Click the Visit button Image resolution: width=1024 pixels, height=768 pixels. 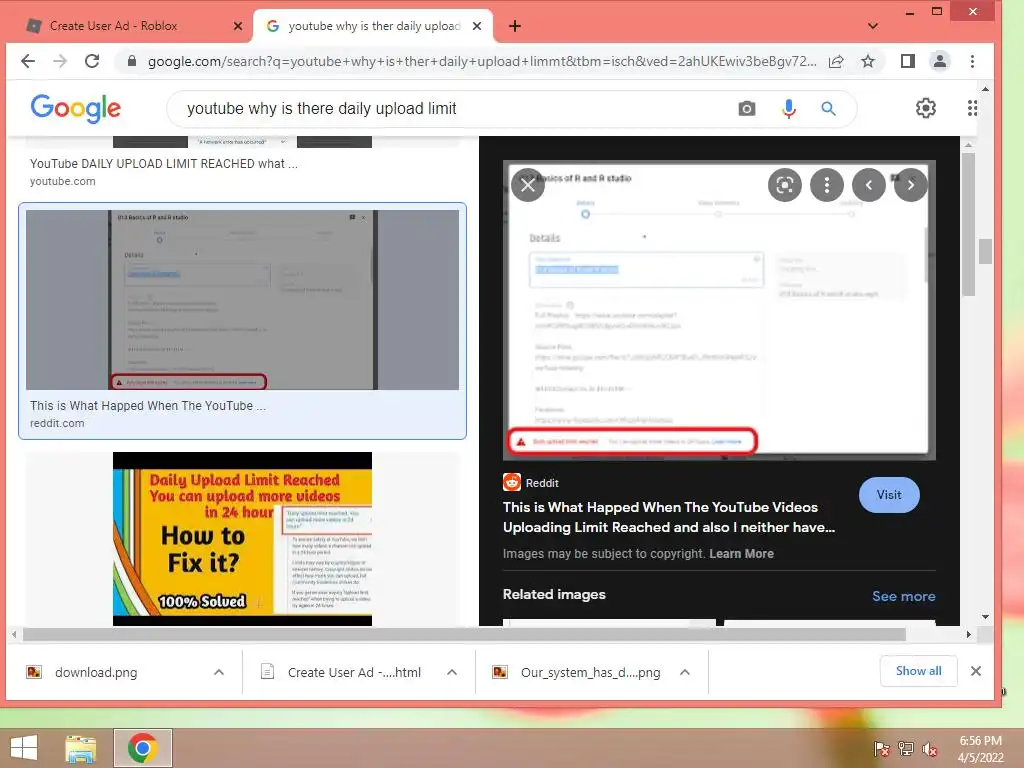(889, 495)
